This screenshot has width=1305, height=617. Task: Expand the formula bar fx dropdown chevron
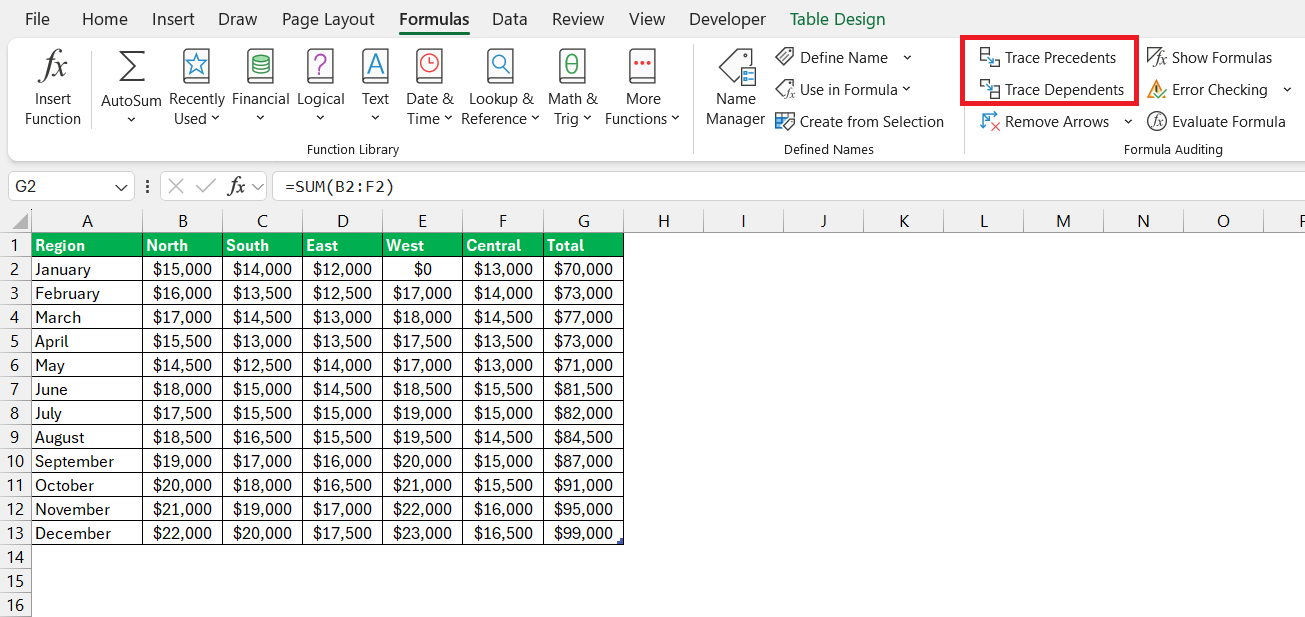[x=257, y=187]
